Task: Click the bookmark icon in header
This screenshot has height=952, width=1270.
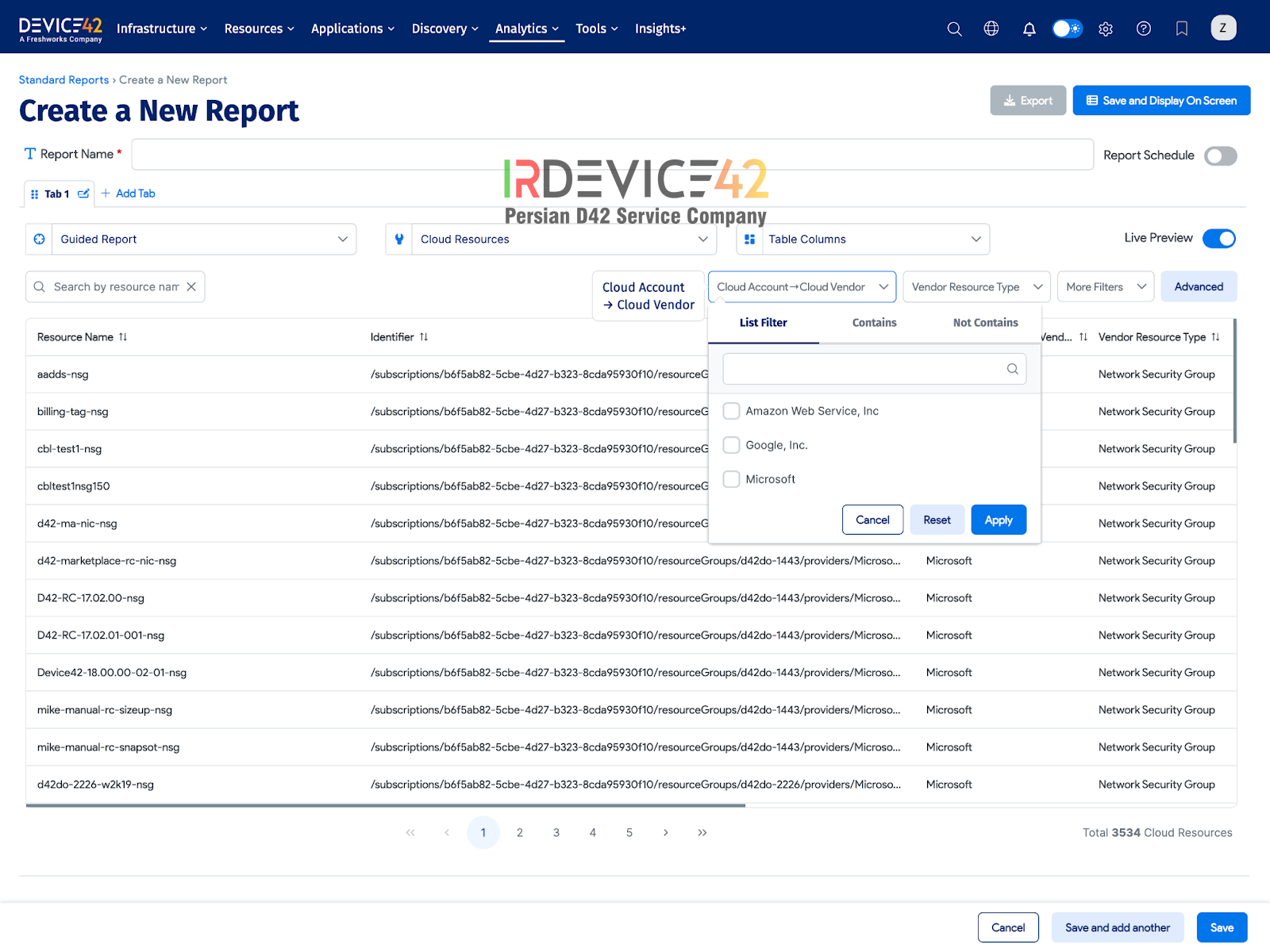Action: tap(1182, 29)
